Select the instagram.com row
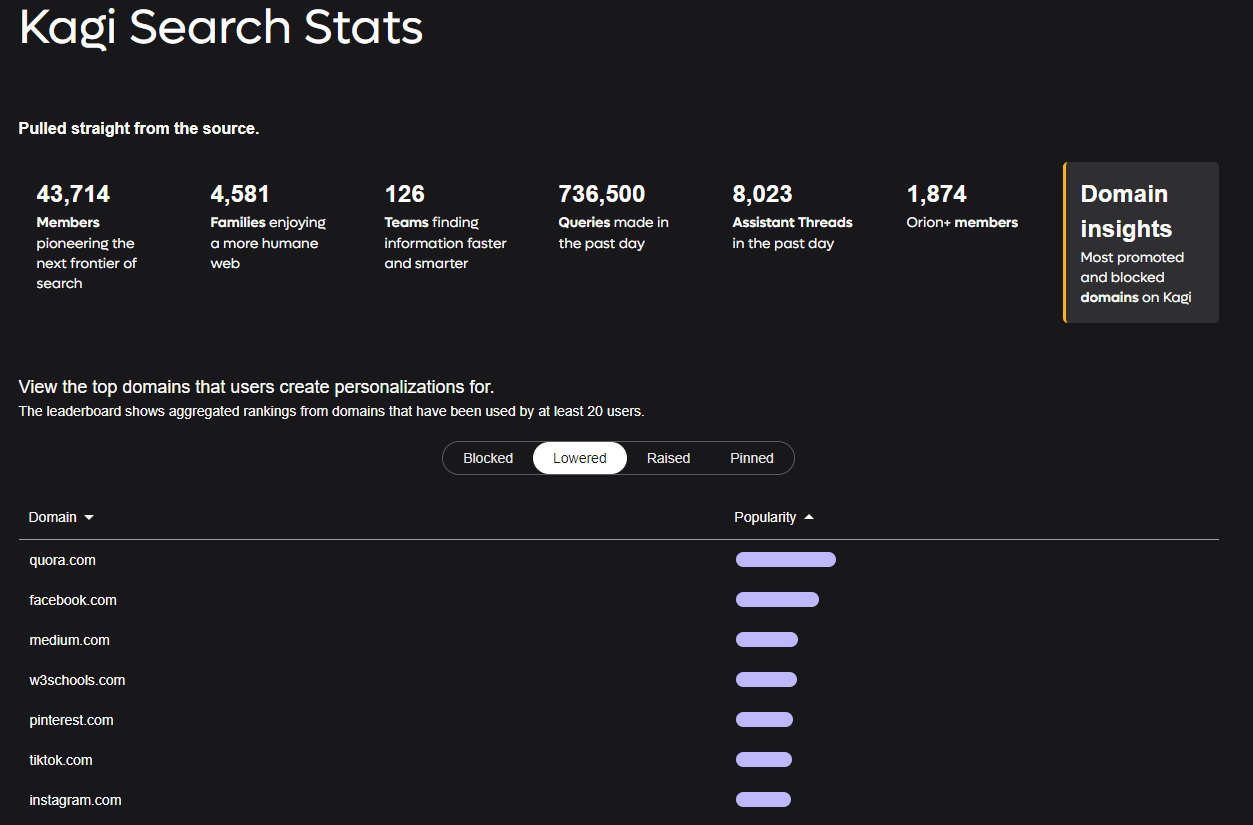 (x=619, y=800)
